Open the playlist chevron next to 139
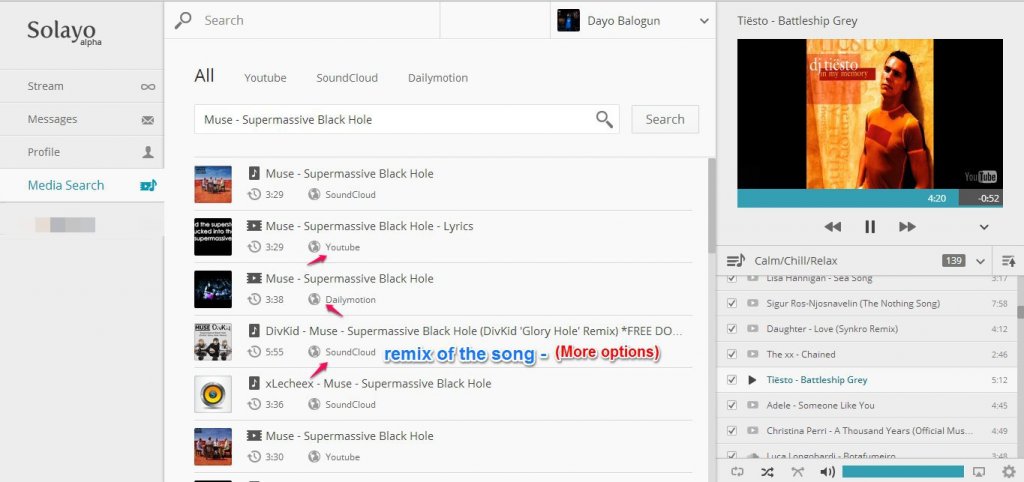Screen dimensions: 1024x482 coord(980,261)
